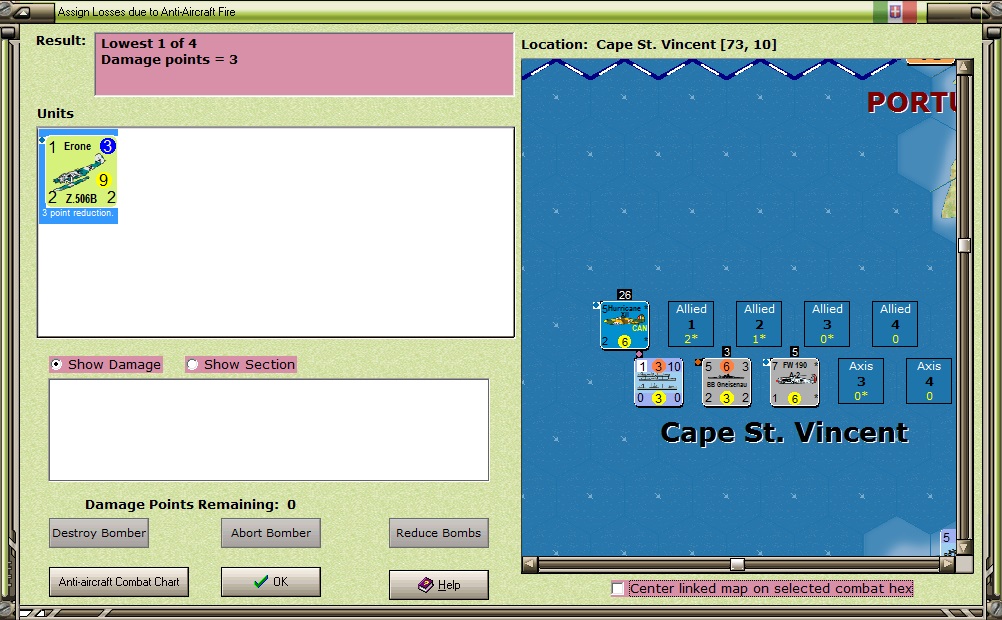Click the Axis 3 sea box

point(861,381)
